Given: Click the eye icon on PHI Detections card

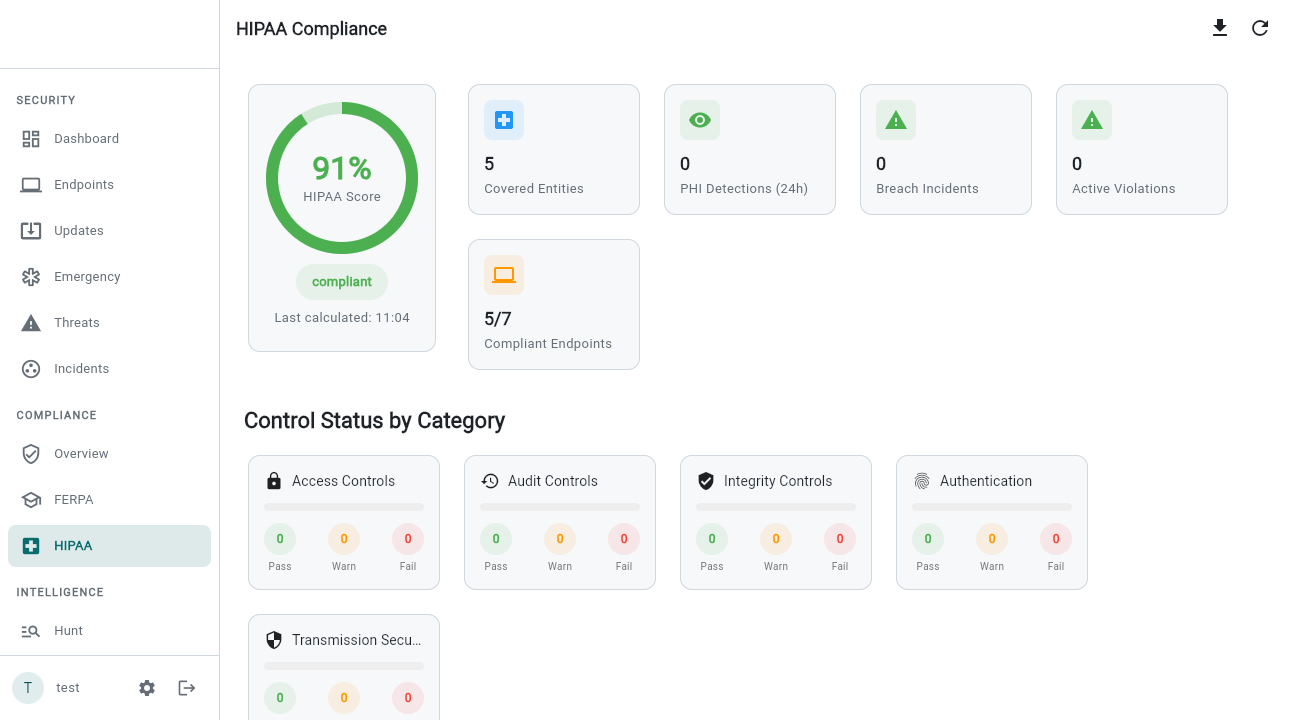Looking at the screenshot, I should click(x=699, y=119).
